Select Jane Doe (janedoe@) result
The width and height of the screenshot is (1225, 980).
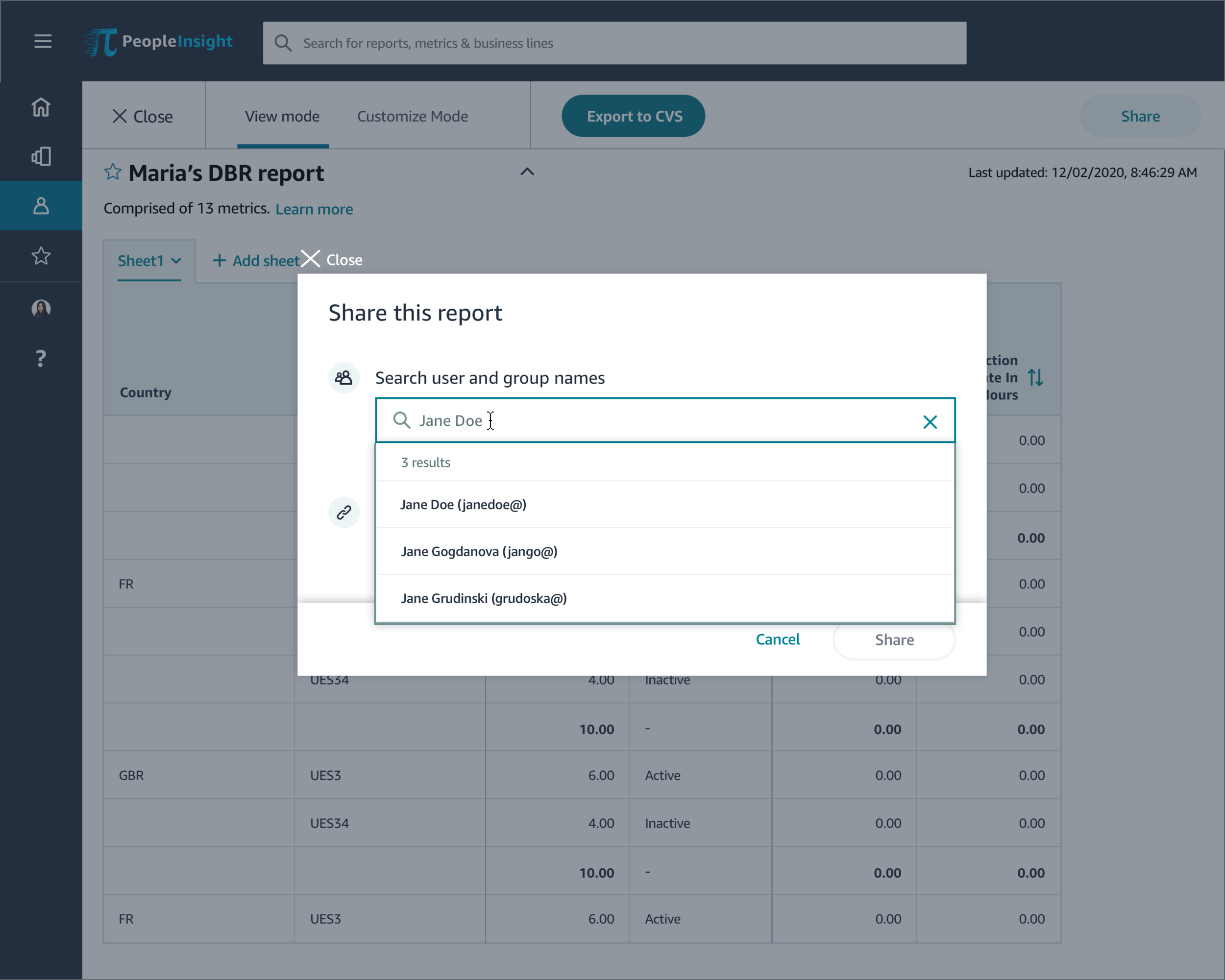click(x=463, y=505)
